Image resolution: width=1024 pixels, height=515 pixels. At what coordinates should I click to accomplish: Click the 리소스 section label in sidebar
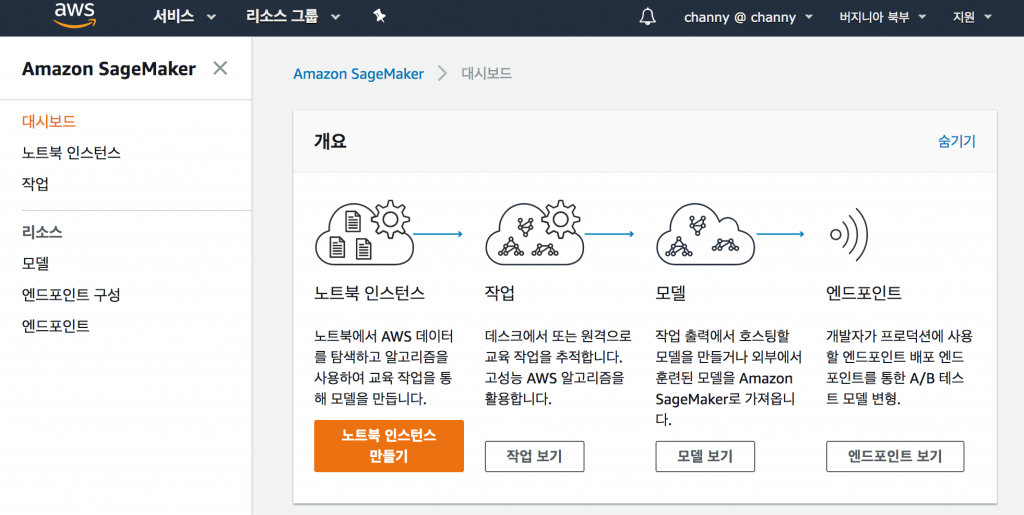[x=42, y=232]
